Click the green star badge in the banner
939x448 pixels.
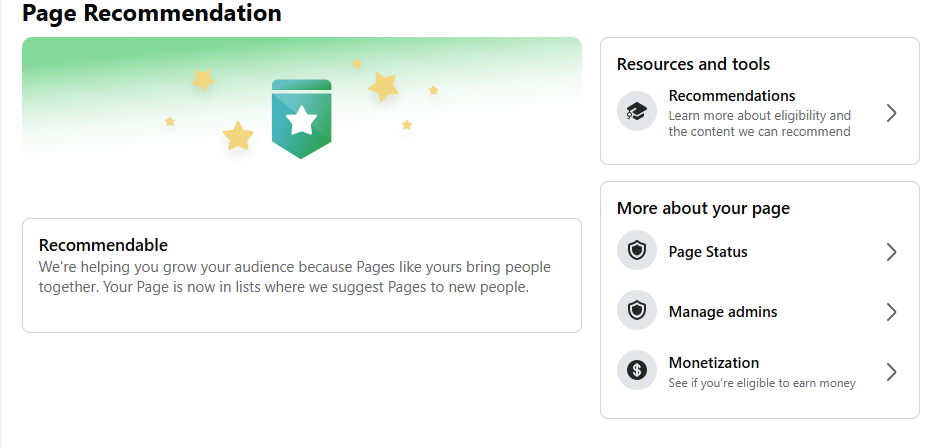pyautogui.click(x=301, y=119)
